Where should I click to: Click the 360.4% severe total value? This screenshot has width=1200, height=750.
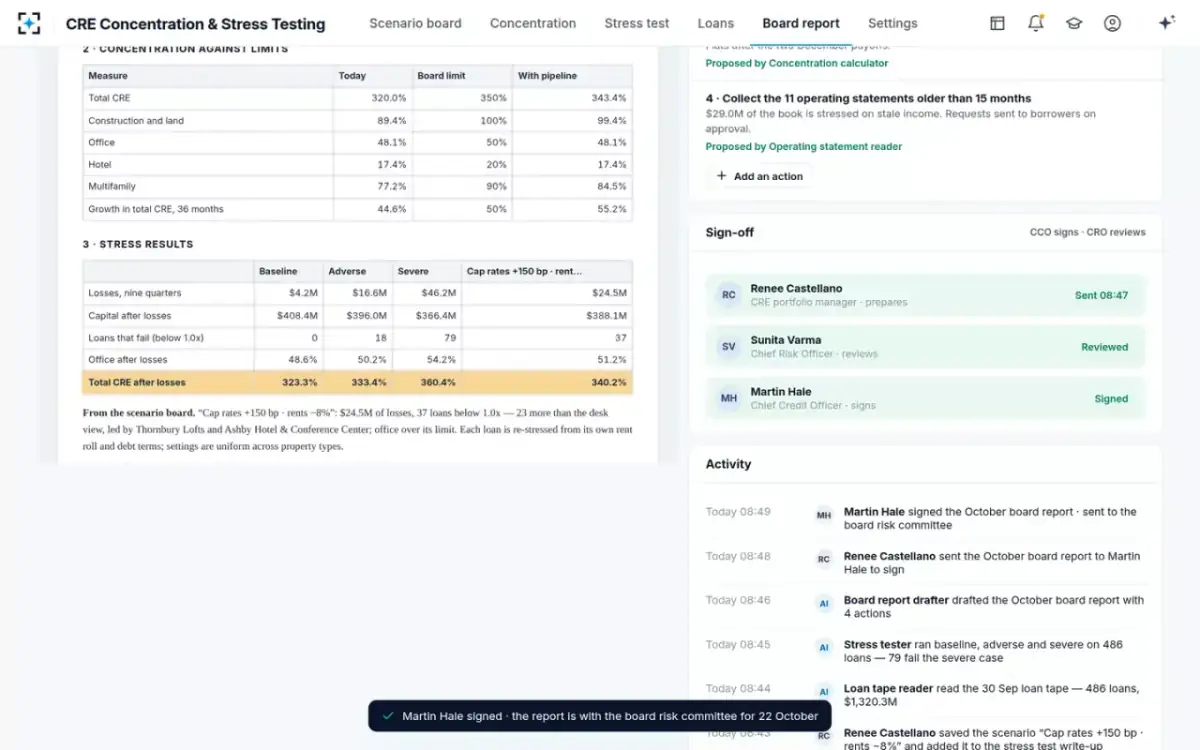(438, 382)
